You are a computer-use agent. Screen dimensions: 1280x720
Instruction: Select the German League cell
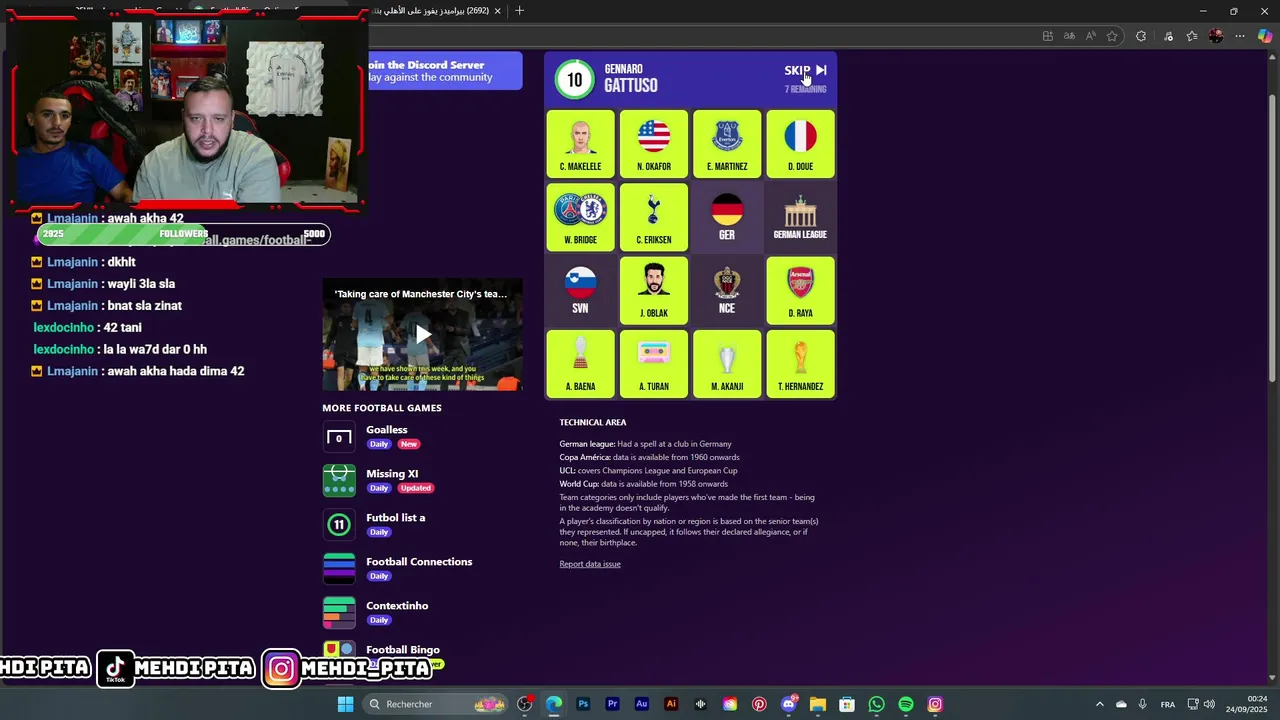point(800,217)
